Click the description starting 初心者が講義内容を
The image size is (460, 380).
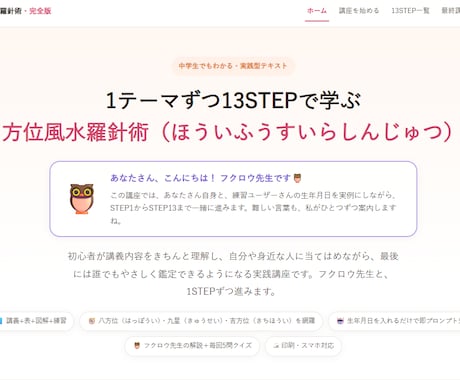[233, 274]
